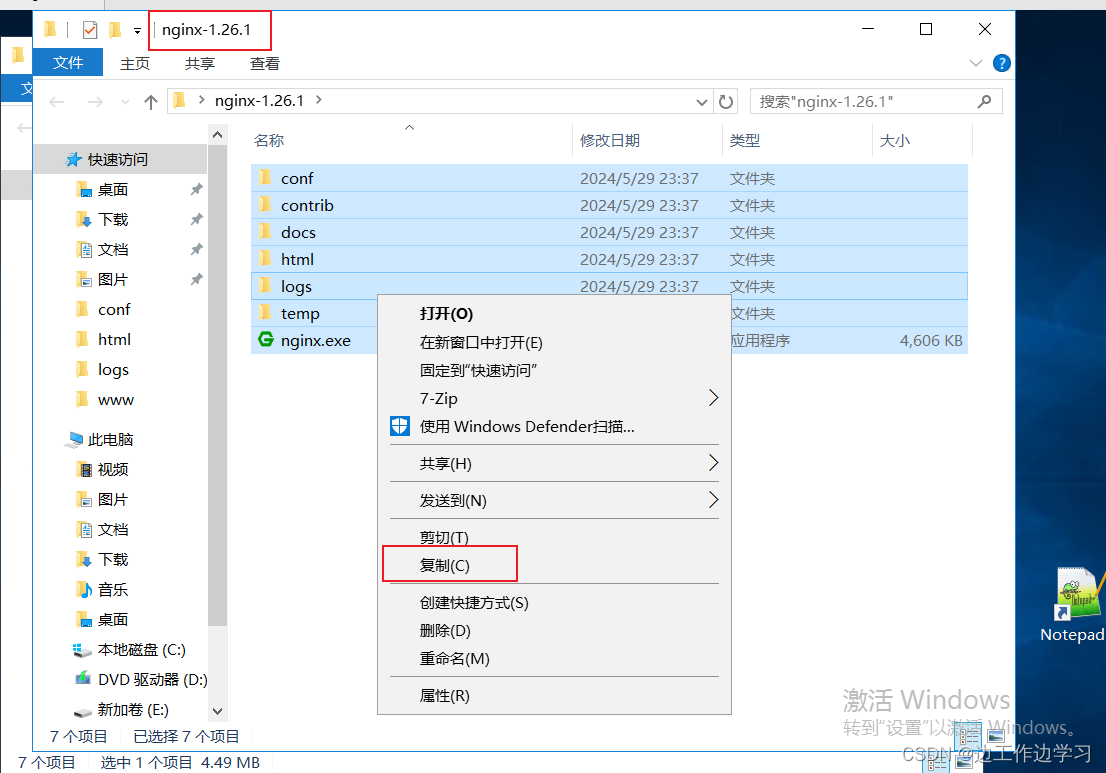Viewport: 1106px width, 773px height.
Task: Choose 重命名(M) in context menu
Action: point(554,659)
